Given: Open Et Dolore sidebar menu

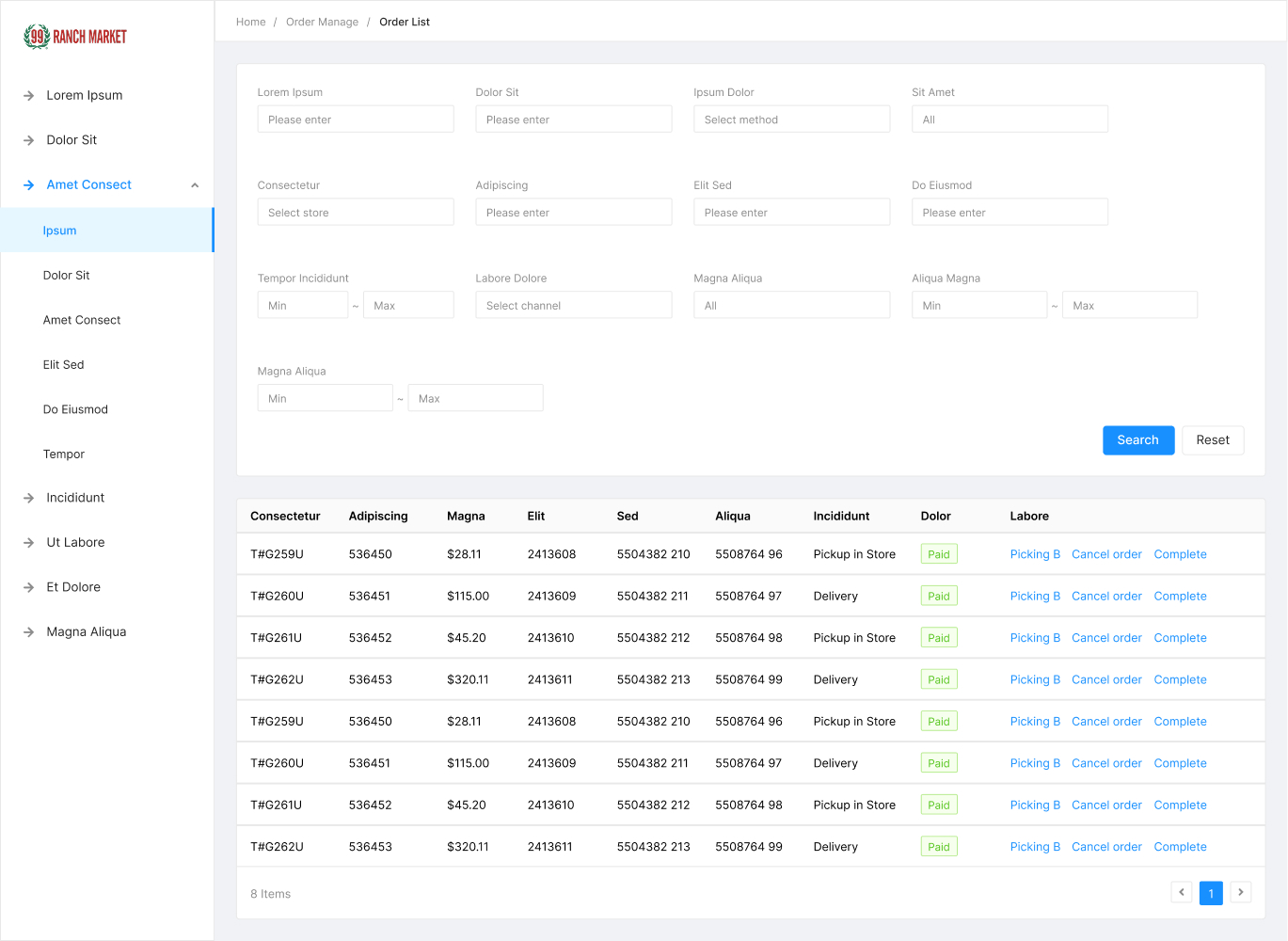Looking at the screenshot, I should (73, 587).
